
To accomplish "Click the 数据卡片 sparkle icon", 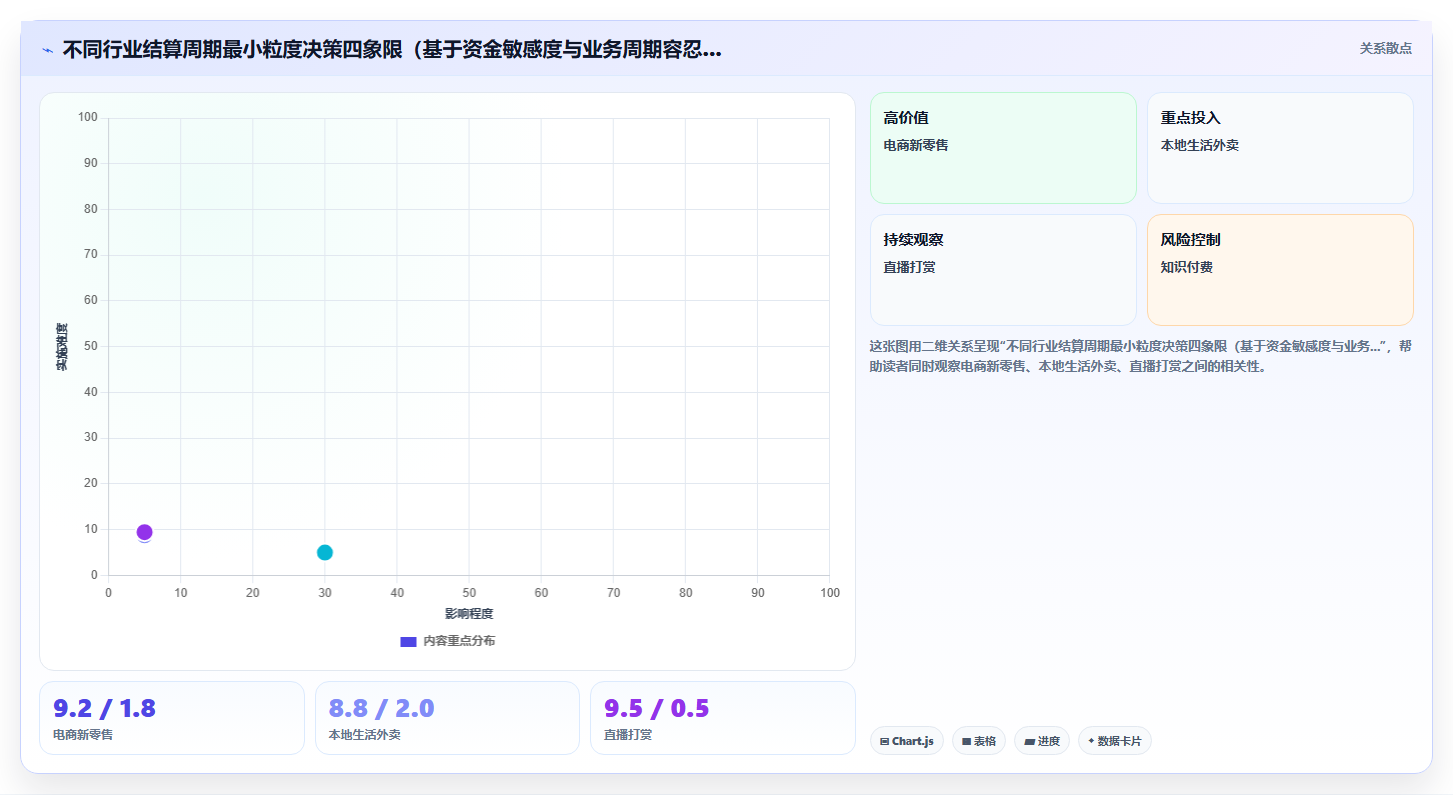I will (x=1091, y=741).
